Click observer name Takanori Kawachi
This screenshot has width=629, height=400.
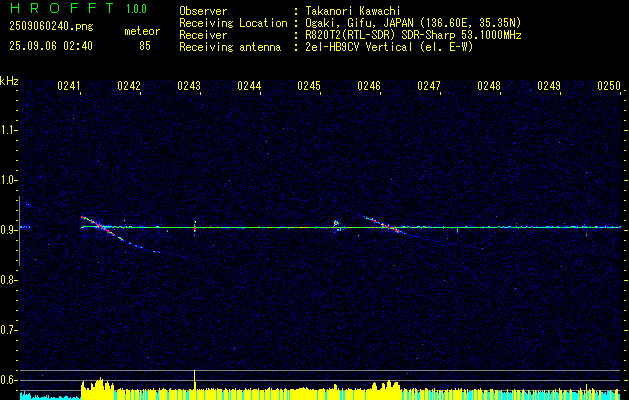point(352,11)
